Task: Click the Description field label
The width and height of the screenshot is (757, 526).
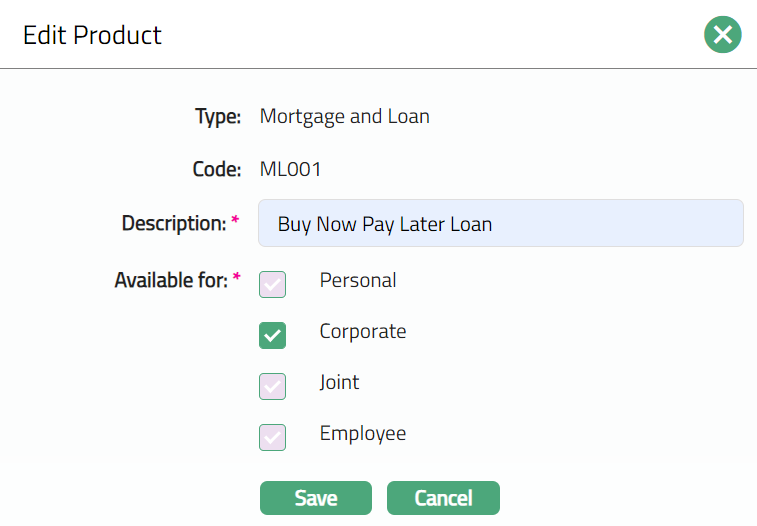Action: click(174, 223)
